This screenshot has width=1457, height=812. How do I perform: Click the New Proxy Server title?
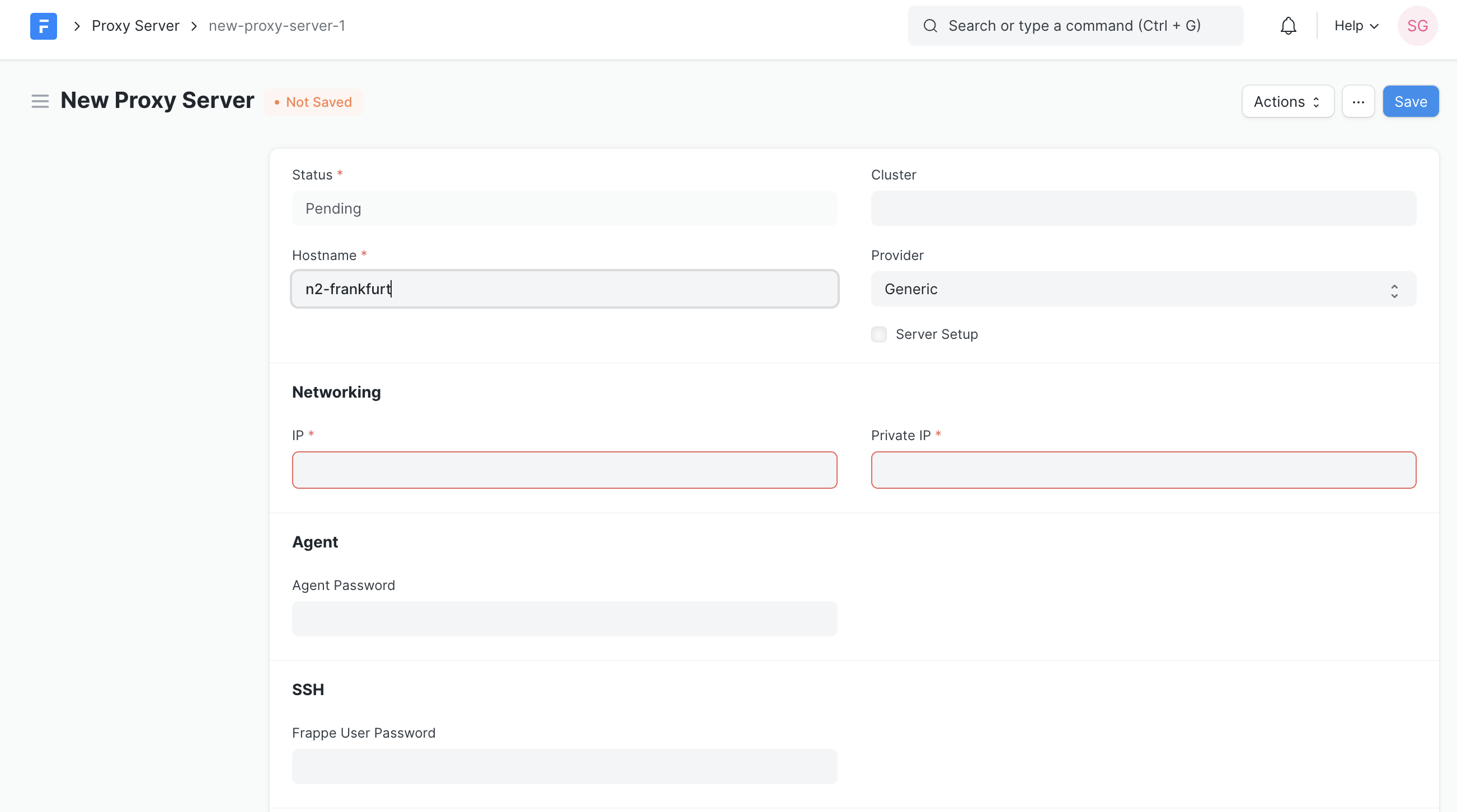pos(157,101)
